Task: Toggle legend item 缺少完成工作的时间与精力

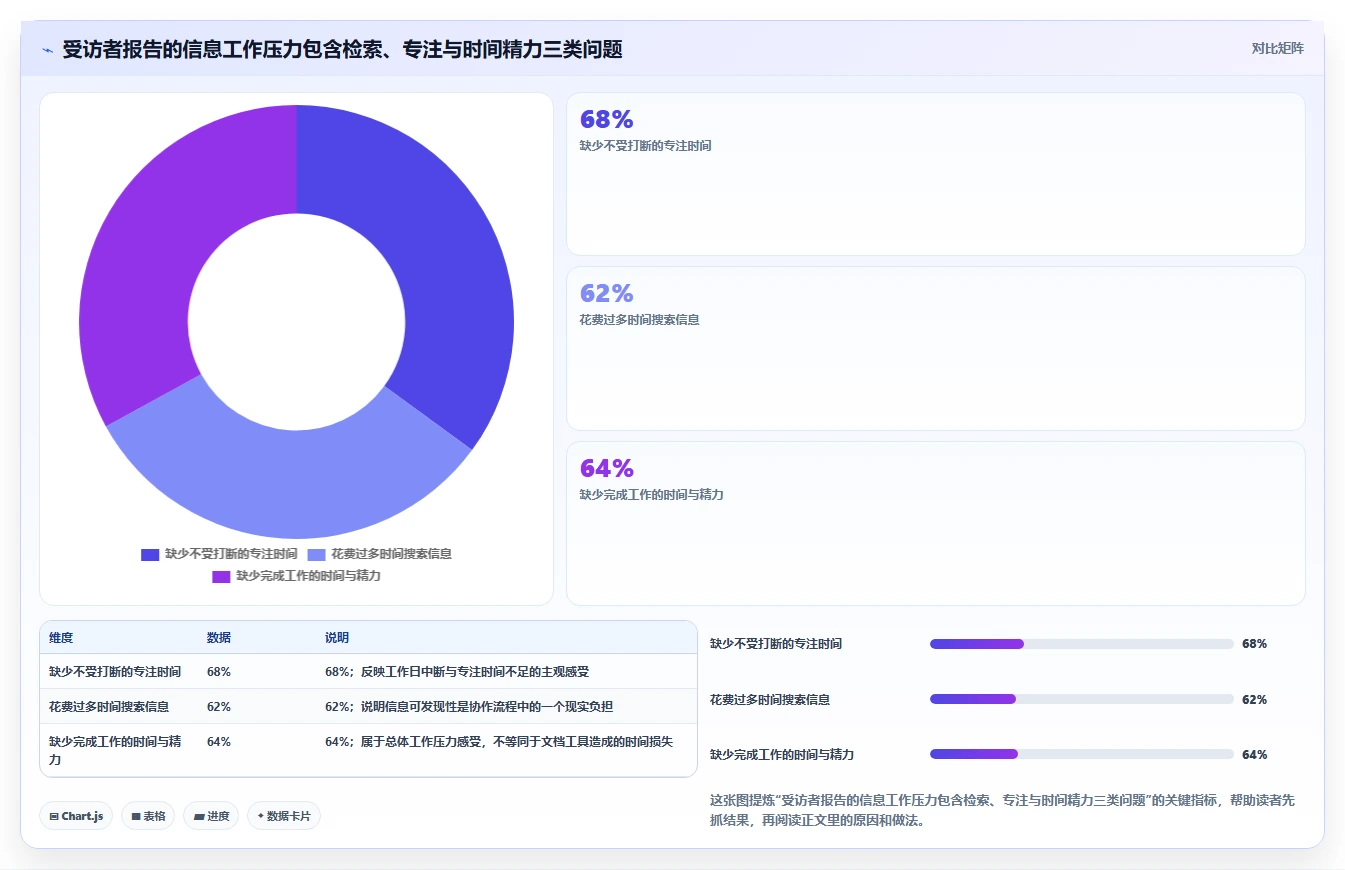Action: click(296, 576)
